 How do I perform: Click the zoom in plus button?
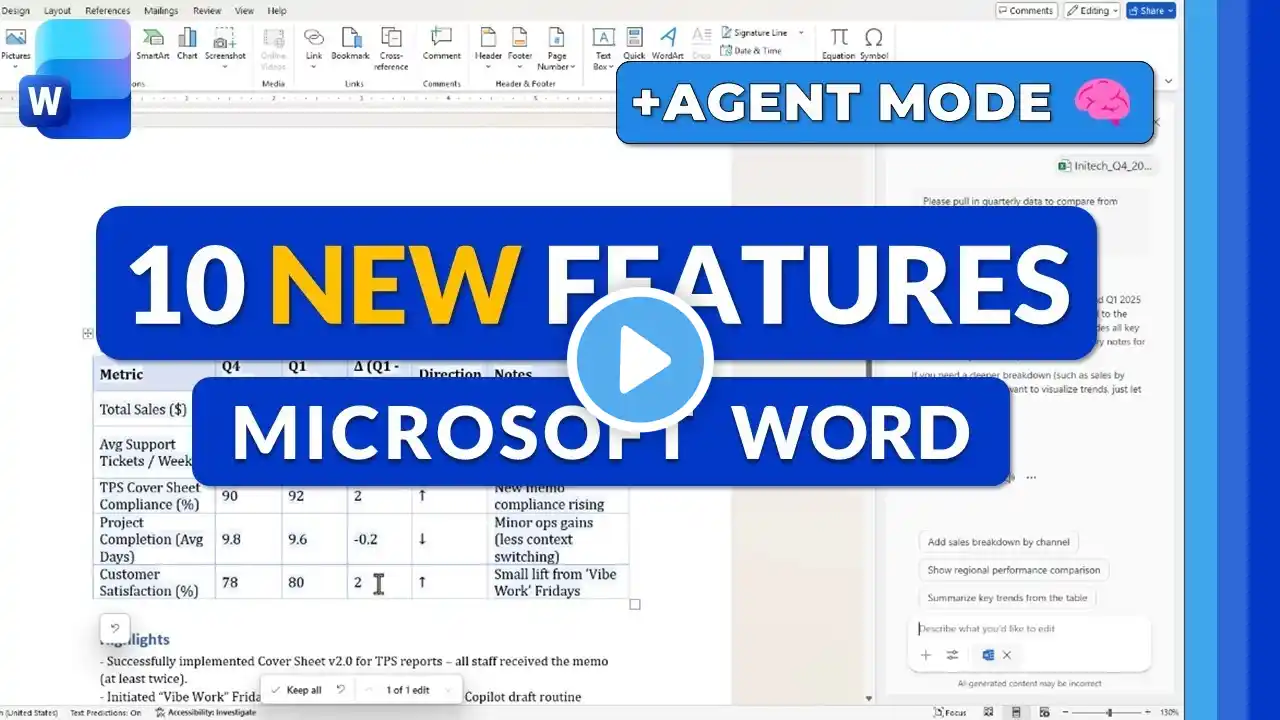(1146, 712)
